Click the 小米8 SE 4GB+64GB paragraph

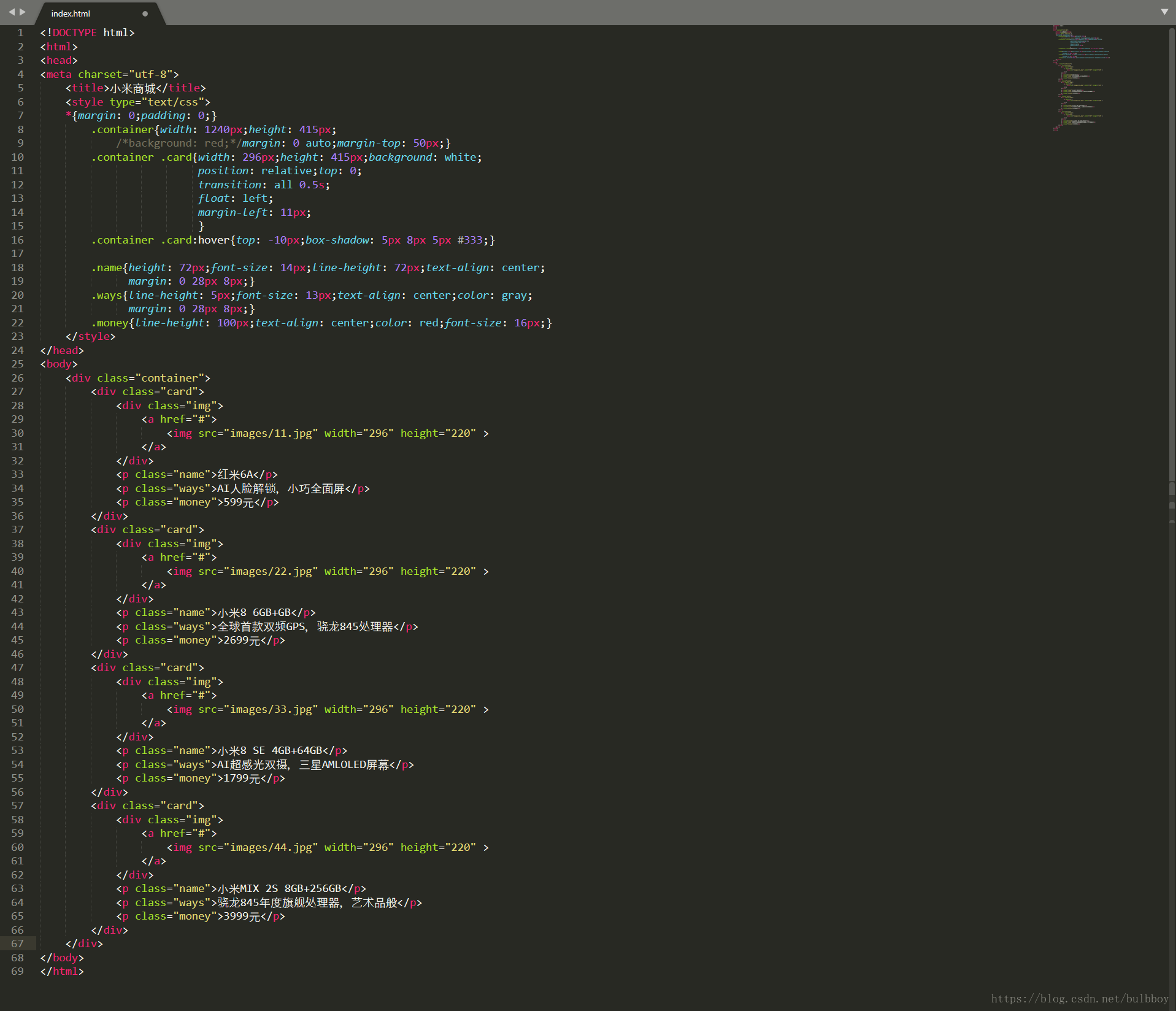click(232, 750)
